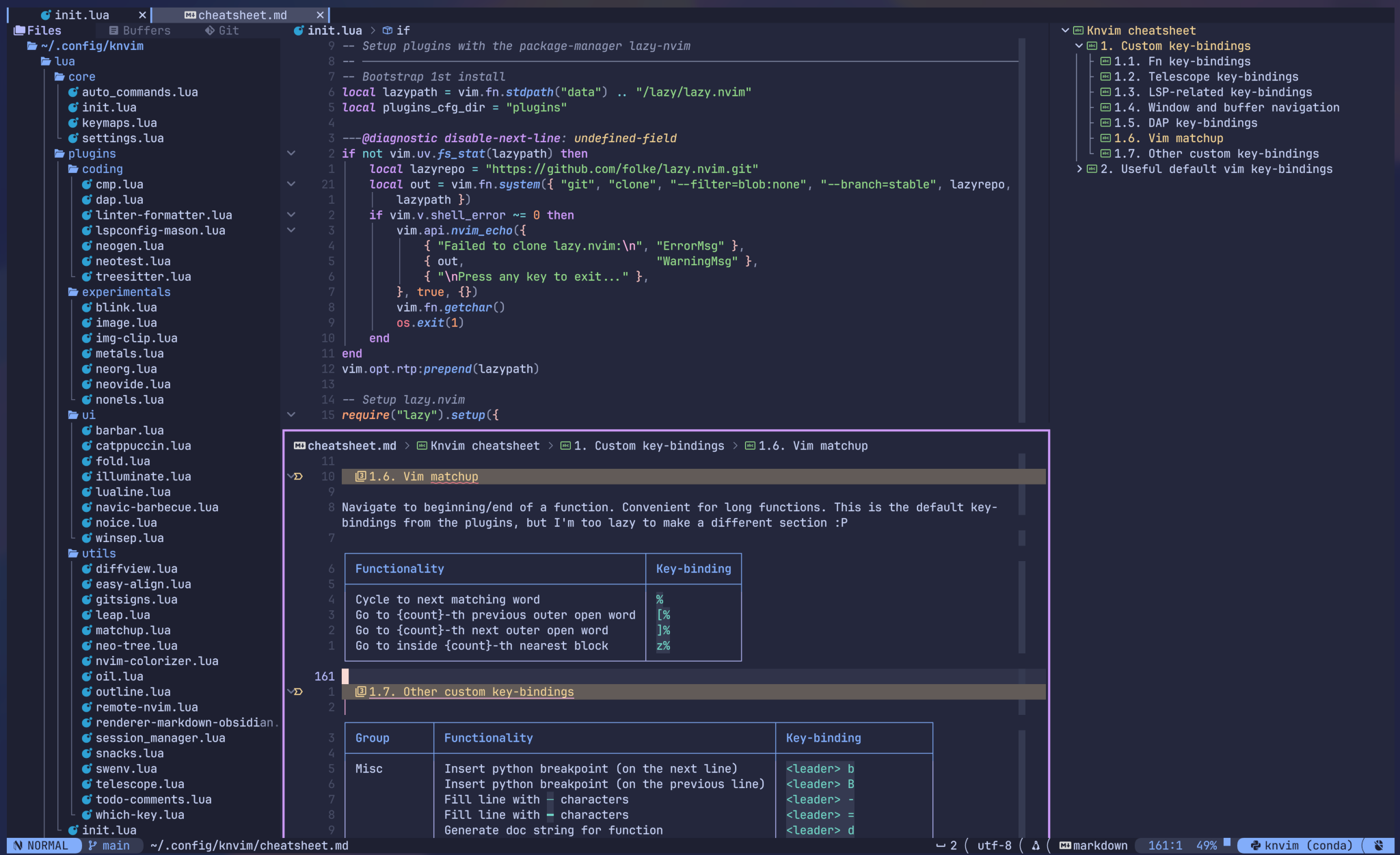Click the Lua icon beside dap.lua
Image resolution: width=1400 pixels, height=855 pixels.
[x=87, y=200]
